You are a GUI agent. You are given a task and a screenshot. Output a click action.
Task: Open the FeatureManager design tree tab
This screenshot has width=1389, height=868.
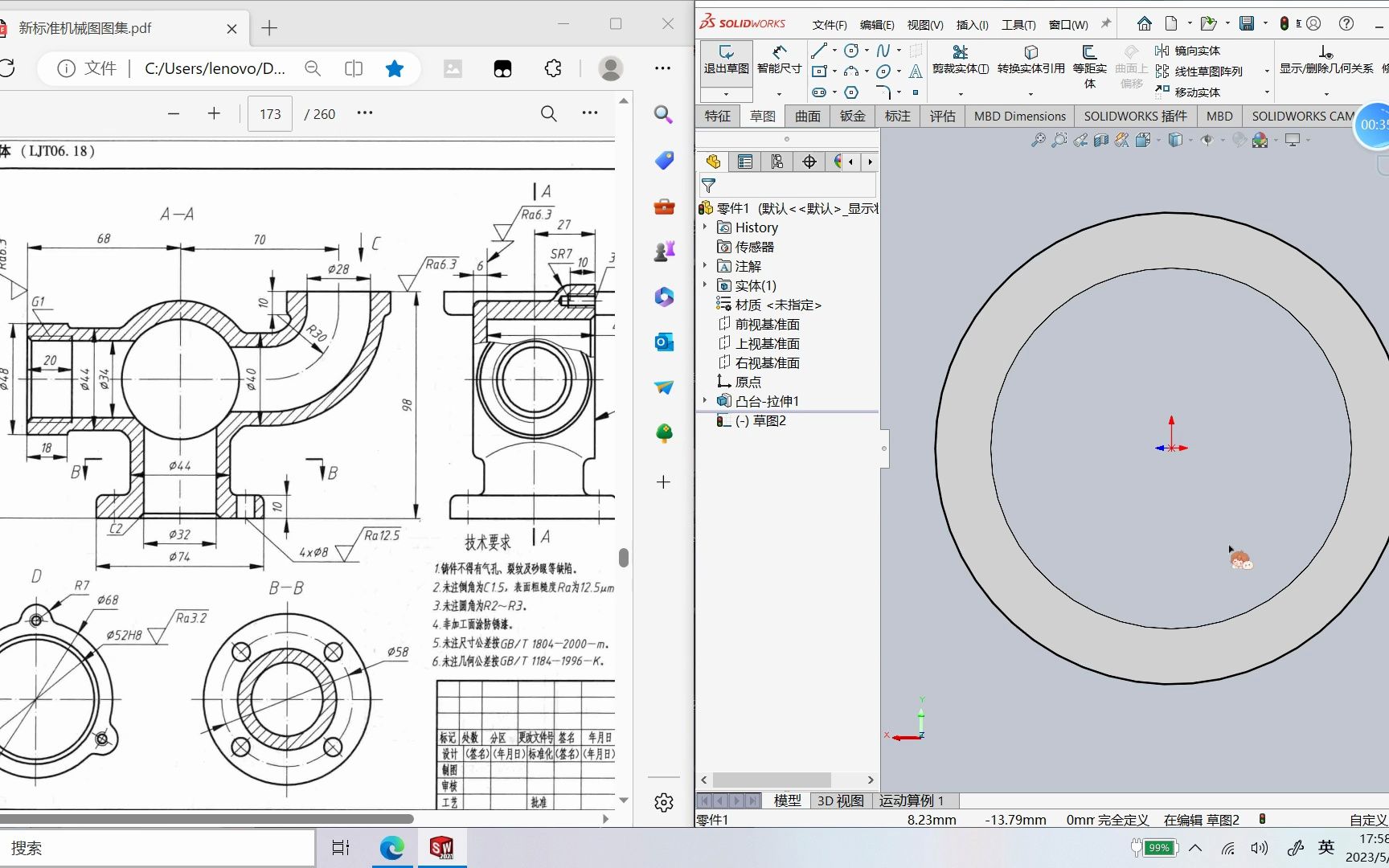click(713, 162)
